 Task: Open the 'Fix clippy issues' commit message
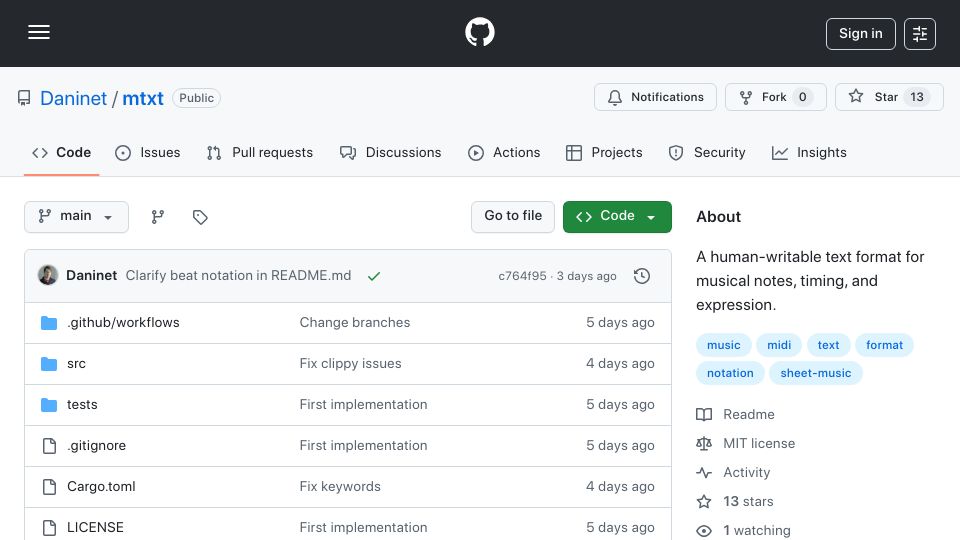click(x=350, y=364)
